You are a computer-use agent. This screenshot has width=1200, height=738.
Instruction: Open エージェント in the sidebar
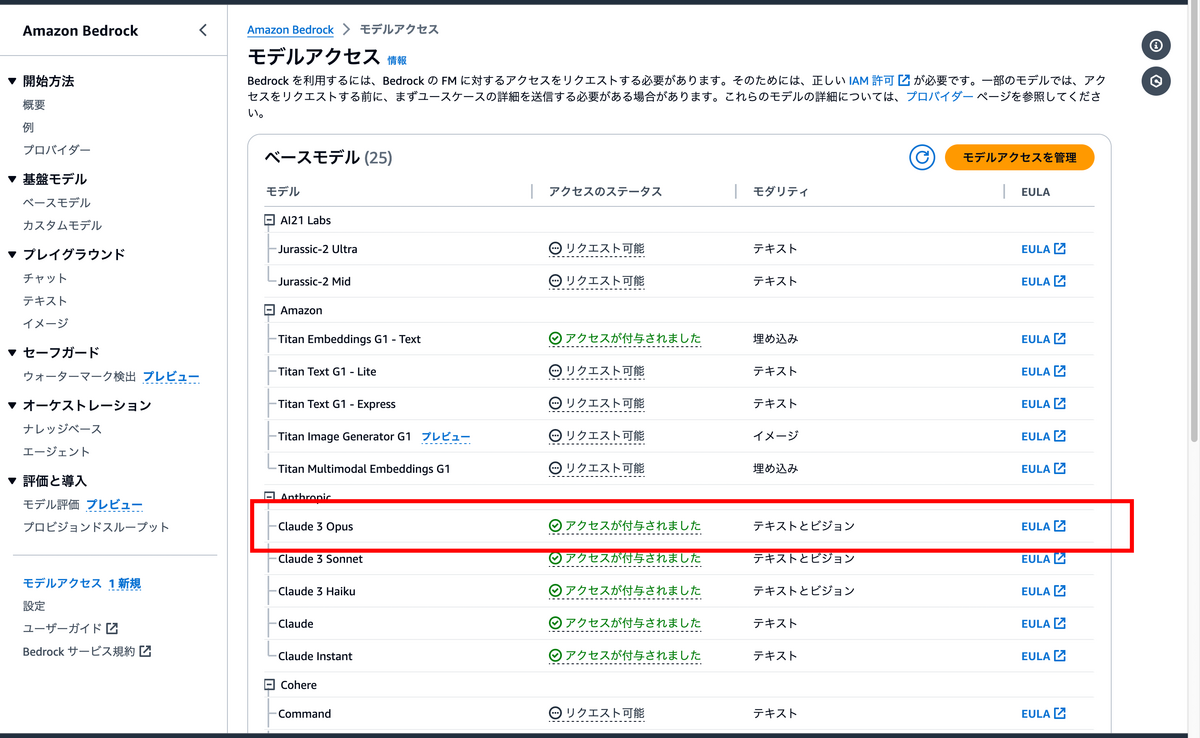(x=56, y=451)
